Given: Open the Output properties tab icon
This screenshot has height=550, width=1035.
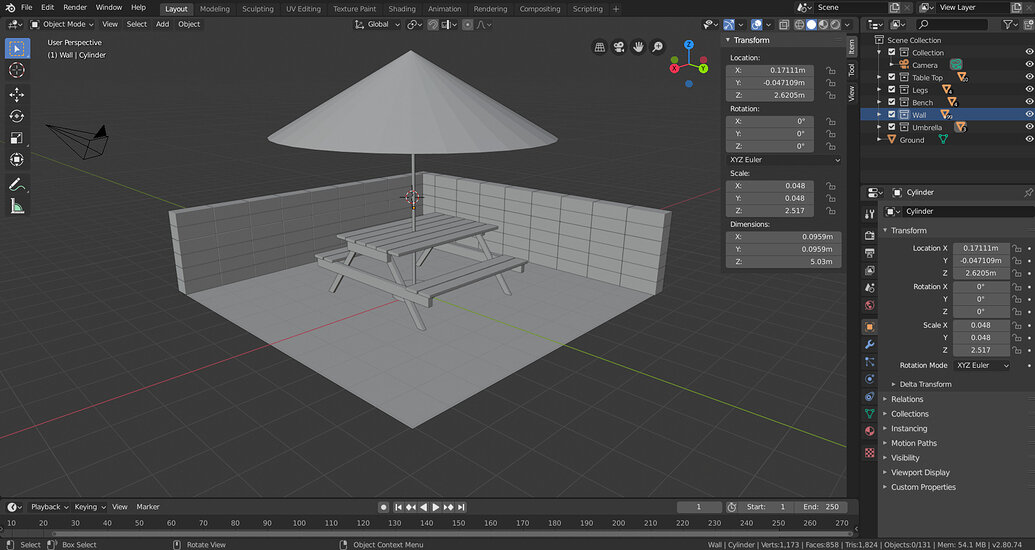Looking at the screenshot, I should [869, 253].
